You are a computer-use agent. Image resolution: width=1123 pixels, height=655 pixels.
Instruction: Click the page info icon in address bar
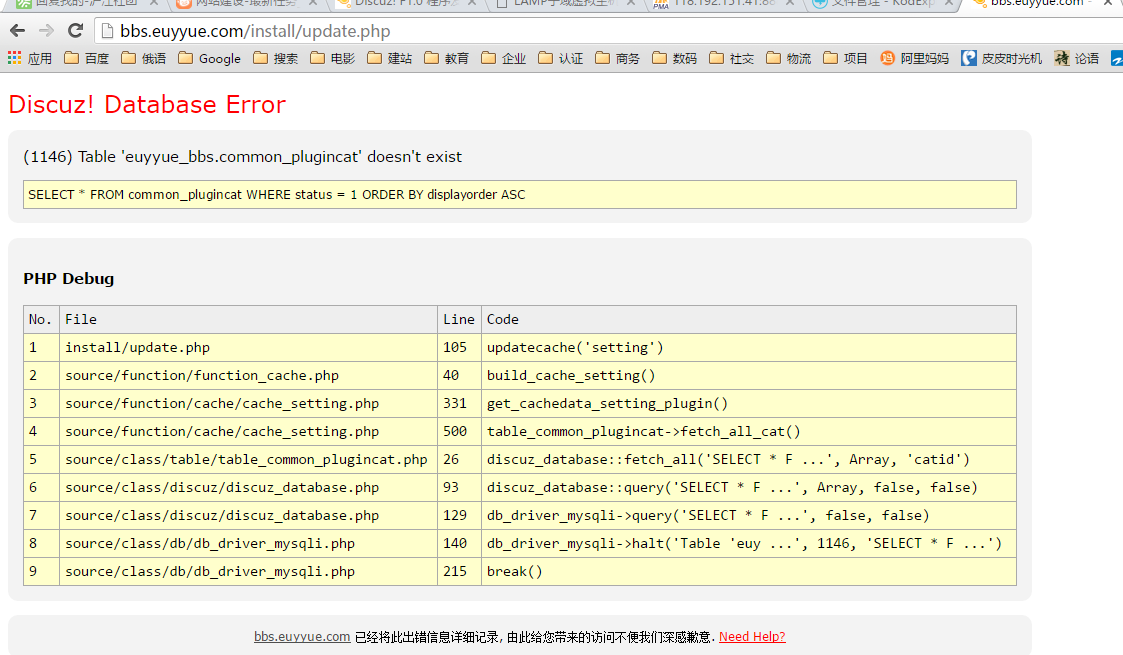[107, 31]
